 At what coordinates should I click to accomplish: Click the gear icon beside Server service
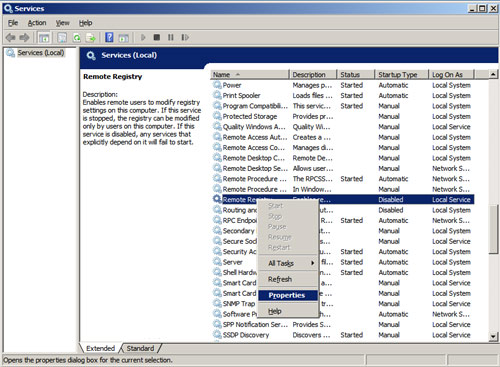click(217, 262)
